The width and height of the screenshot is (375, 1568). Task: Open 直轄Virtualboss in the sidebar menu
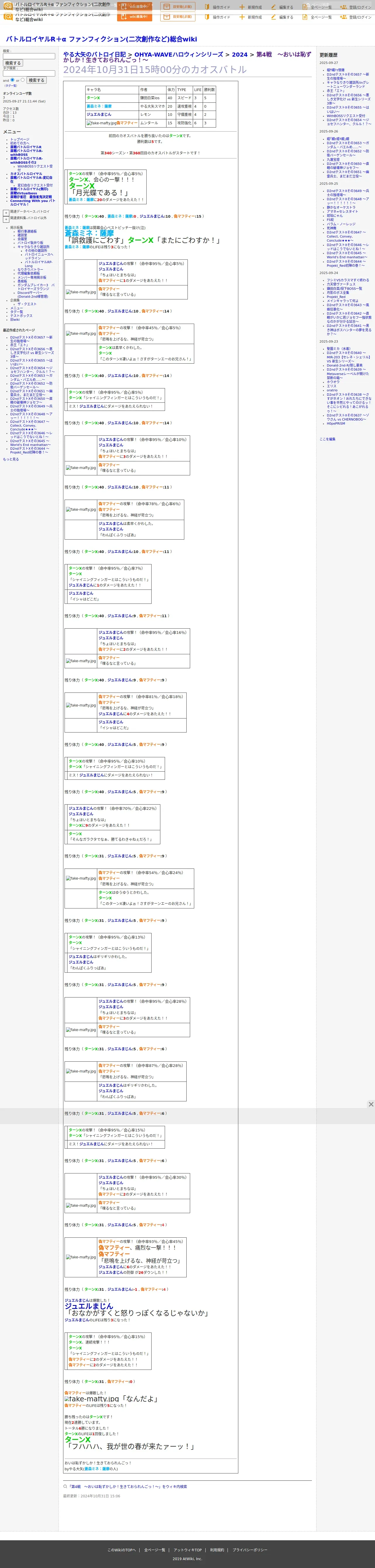click(24, 193)
